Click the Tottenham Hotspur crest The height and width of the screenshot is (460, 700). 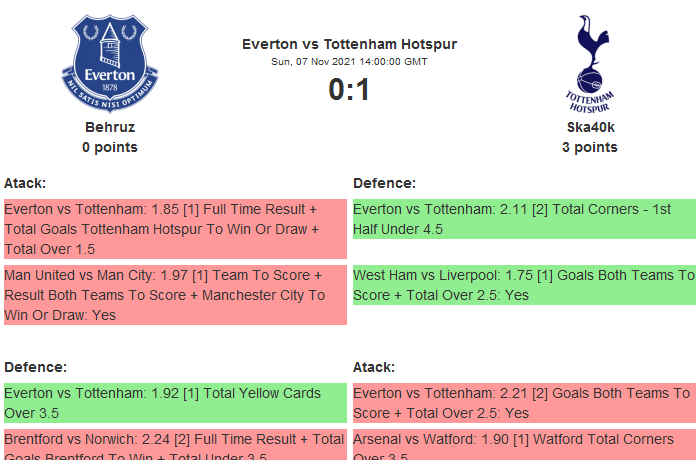(x=590, y=62)
